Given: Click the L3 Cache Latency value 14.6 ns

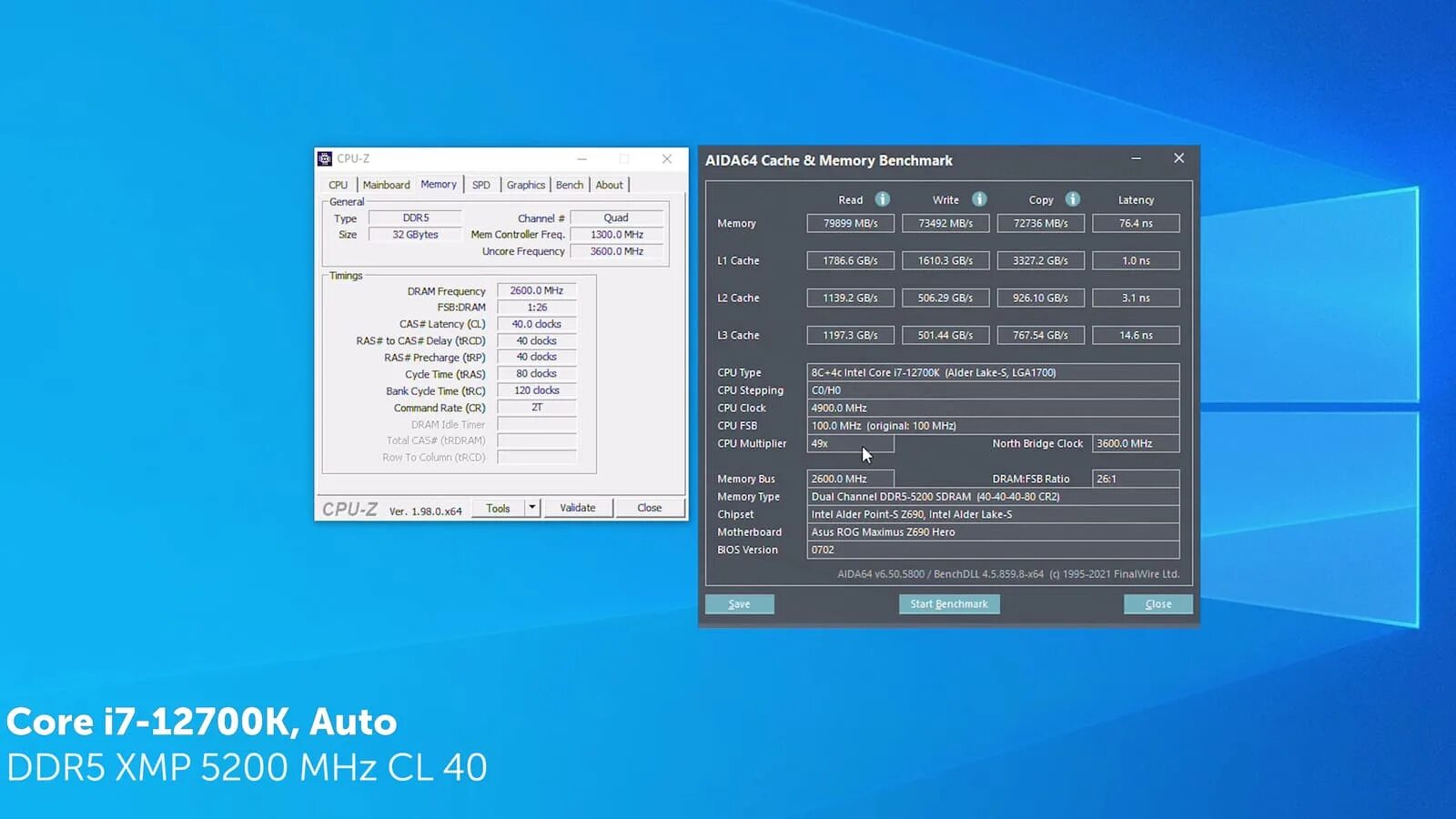Looking at the screenshot, I should click(1136, 335).
